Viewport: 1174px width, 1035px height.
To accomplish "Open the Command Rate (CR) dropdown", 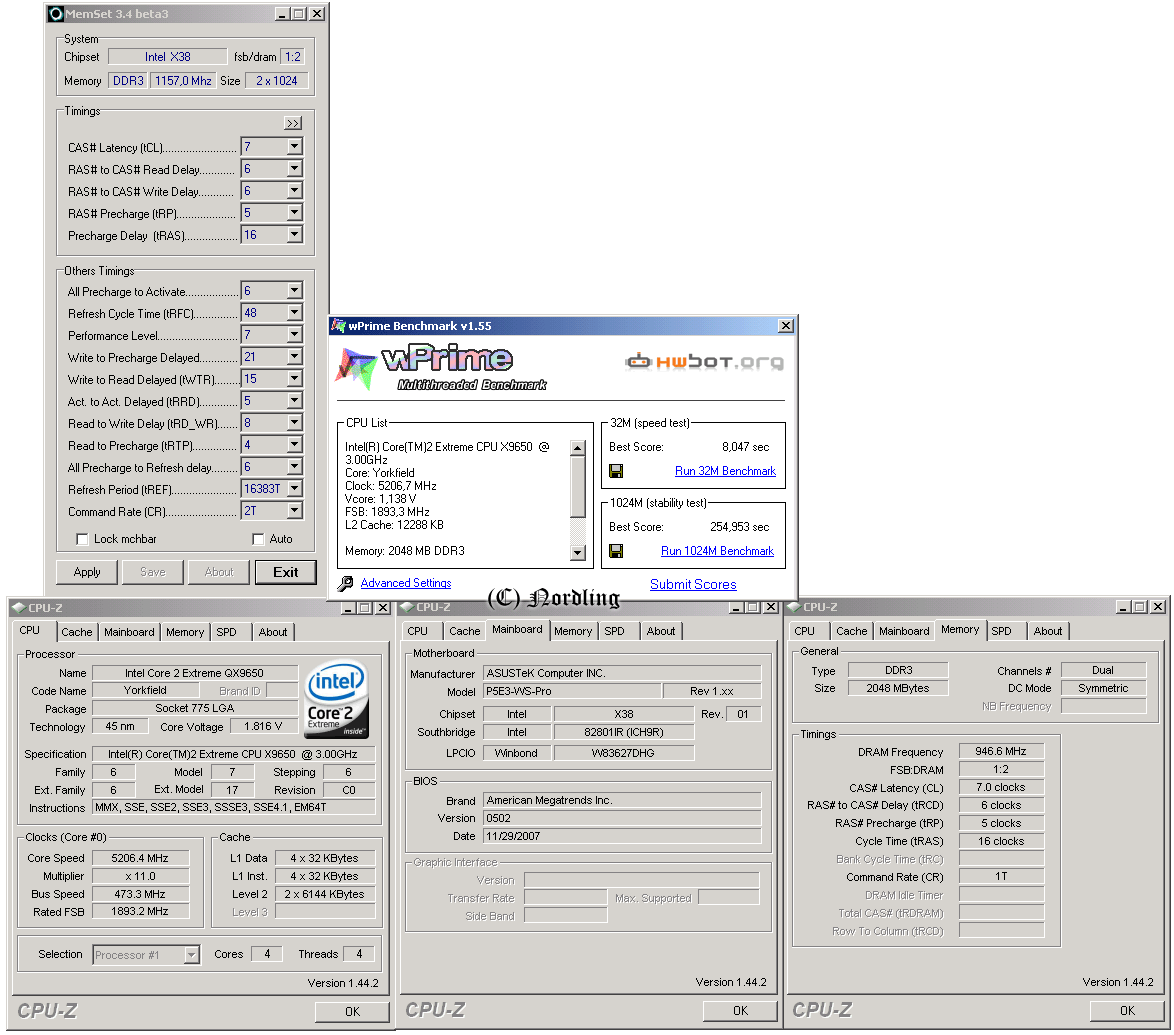I will click(294, 510).
